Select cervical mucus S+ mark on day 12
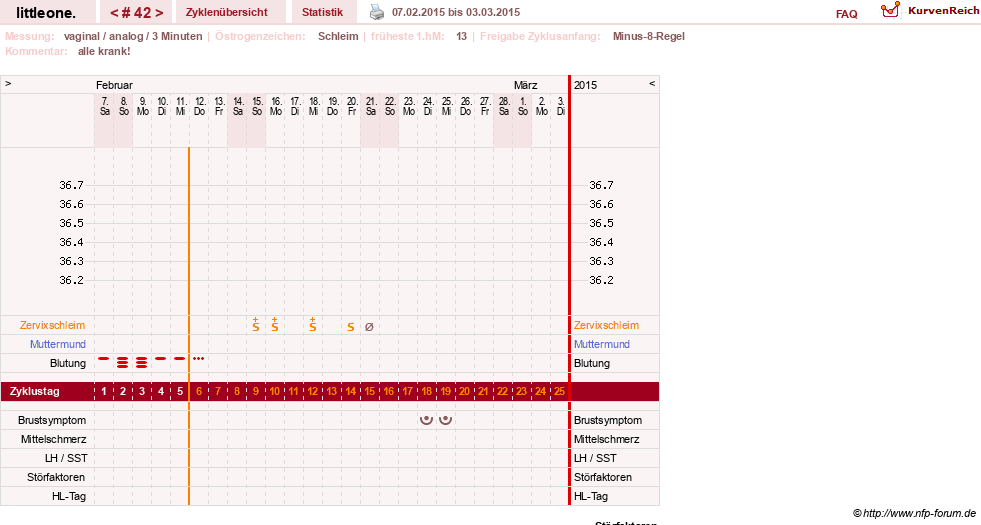This screenshot has width=981, height=525. pyautogui.click(x=313, y=325)
